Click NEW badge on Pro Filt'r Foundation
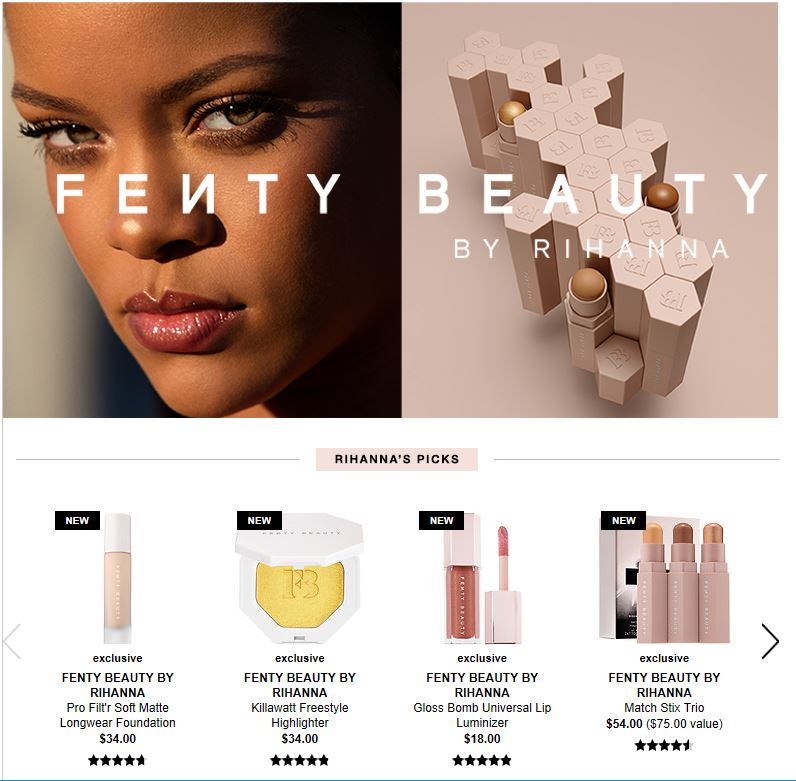The image size is (796, 781). (x=77, y=520)
